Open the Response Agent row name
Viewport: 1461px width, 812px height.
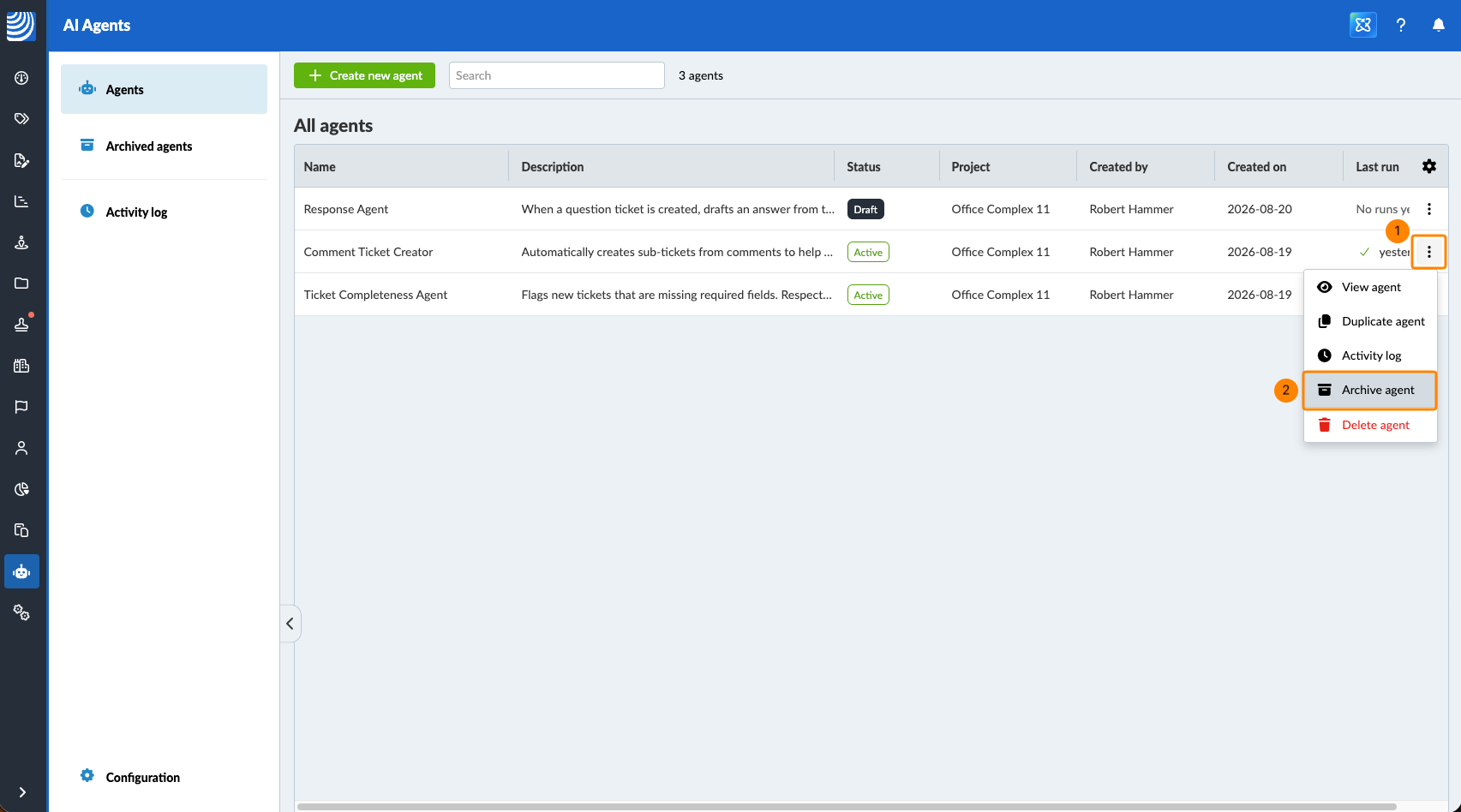tap(346, 209)
